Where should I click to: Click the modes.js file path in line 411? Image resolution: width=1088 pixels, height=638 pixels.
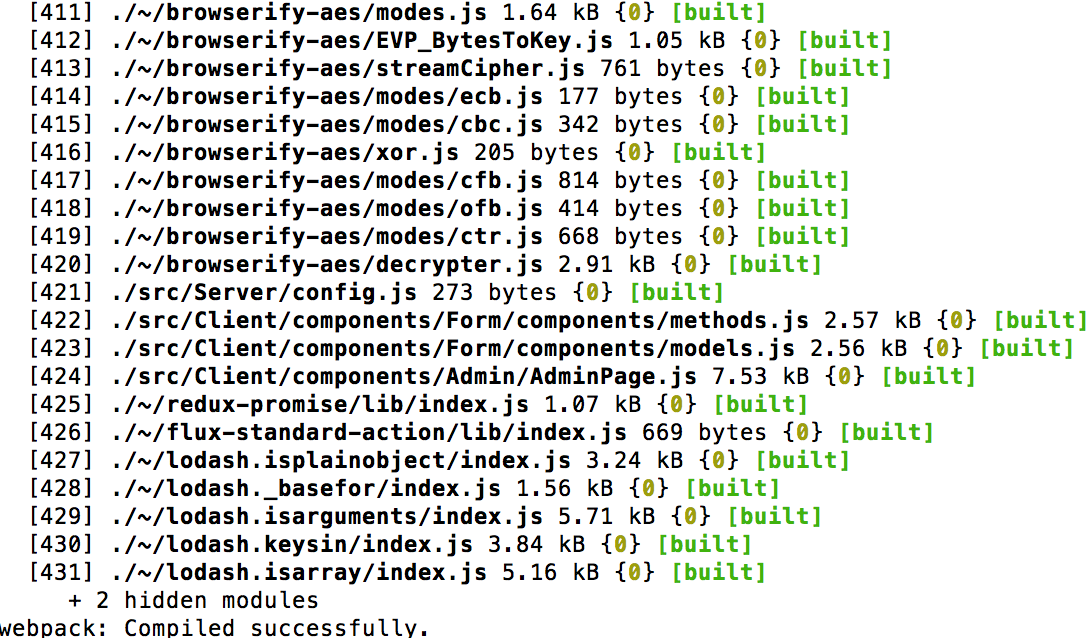pyautogui.click(x=298, y=12)
